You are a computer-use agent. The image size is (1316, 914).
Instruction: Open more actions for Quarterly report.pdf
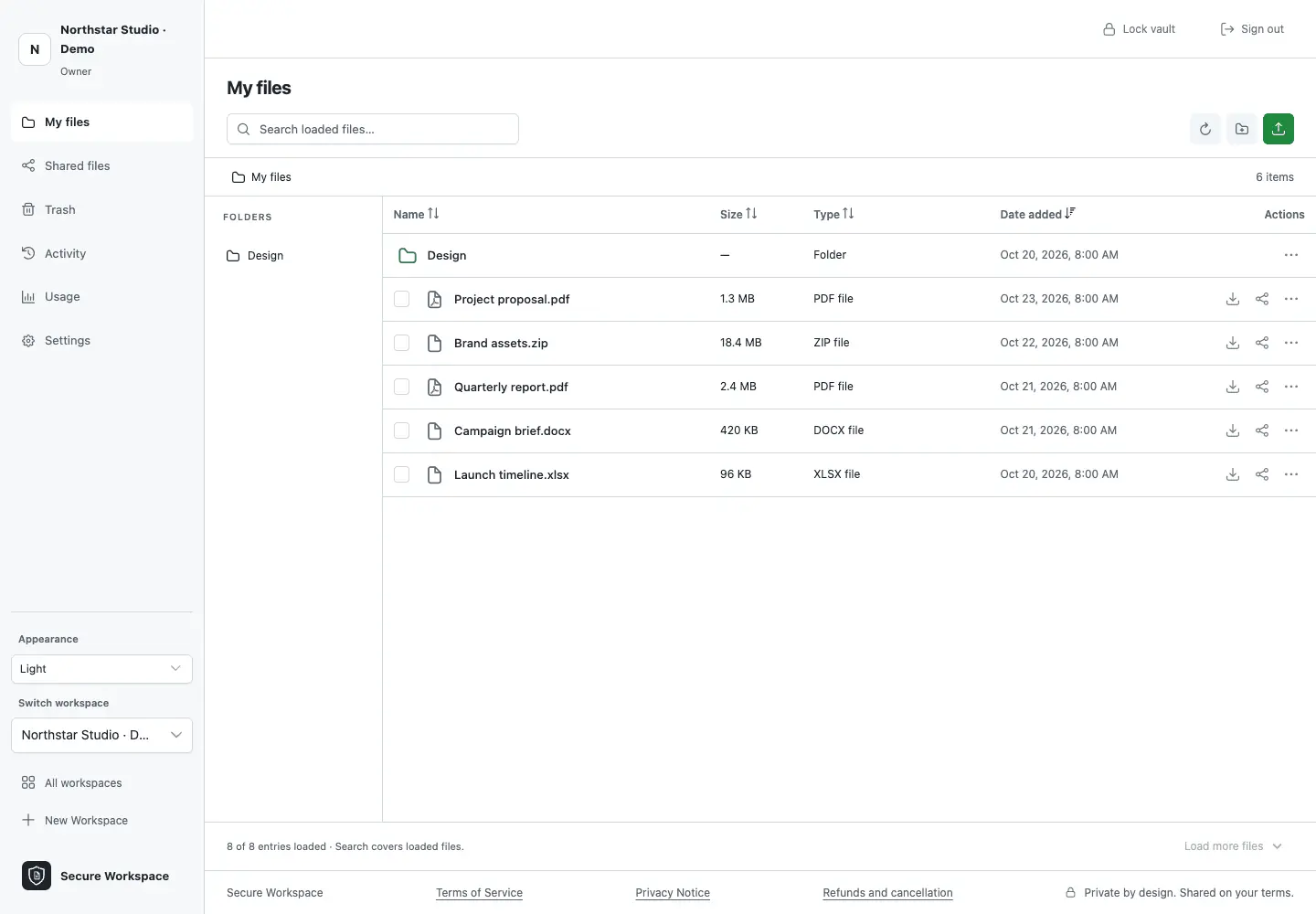(x=1291, y=387)
